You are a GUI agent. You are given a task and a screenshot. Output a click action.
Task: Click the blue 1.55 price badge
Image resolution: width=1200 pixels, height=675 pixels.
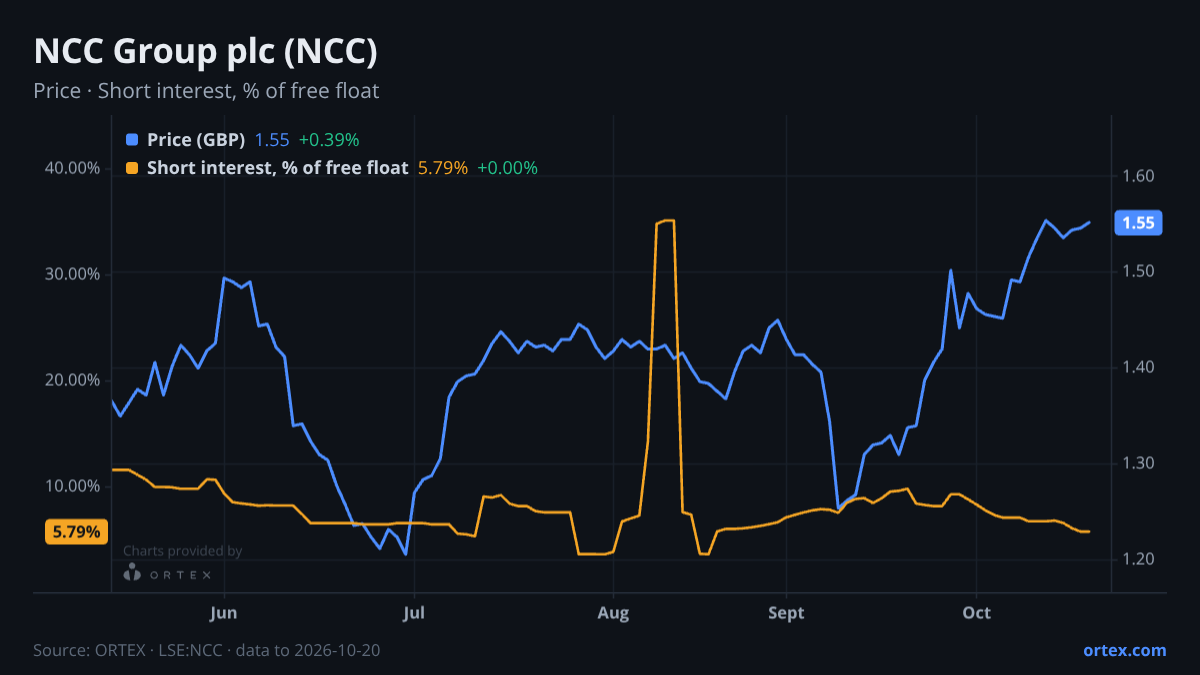click(x=1138, y=223)
